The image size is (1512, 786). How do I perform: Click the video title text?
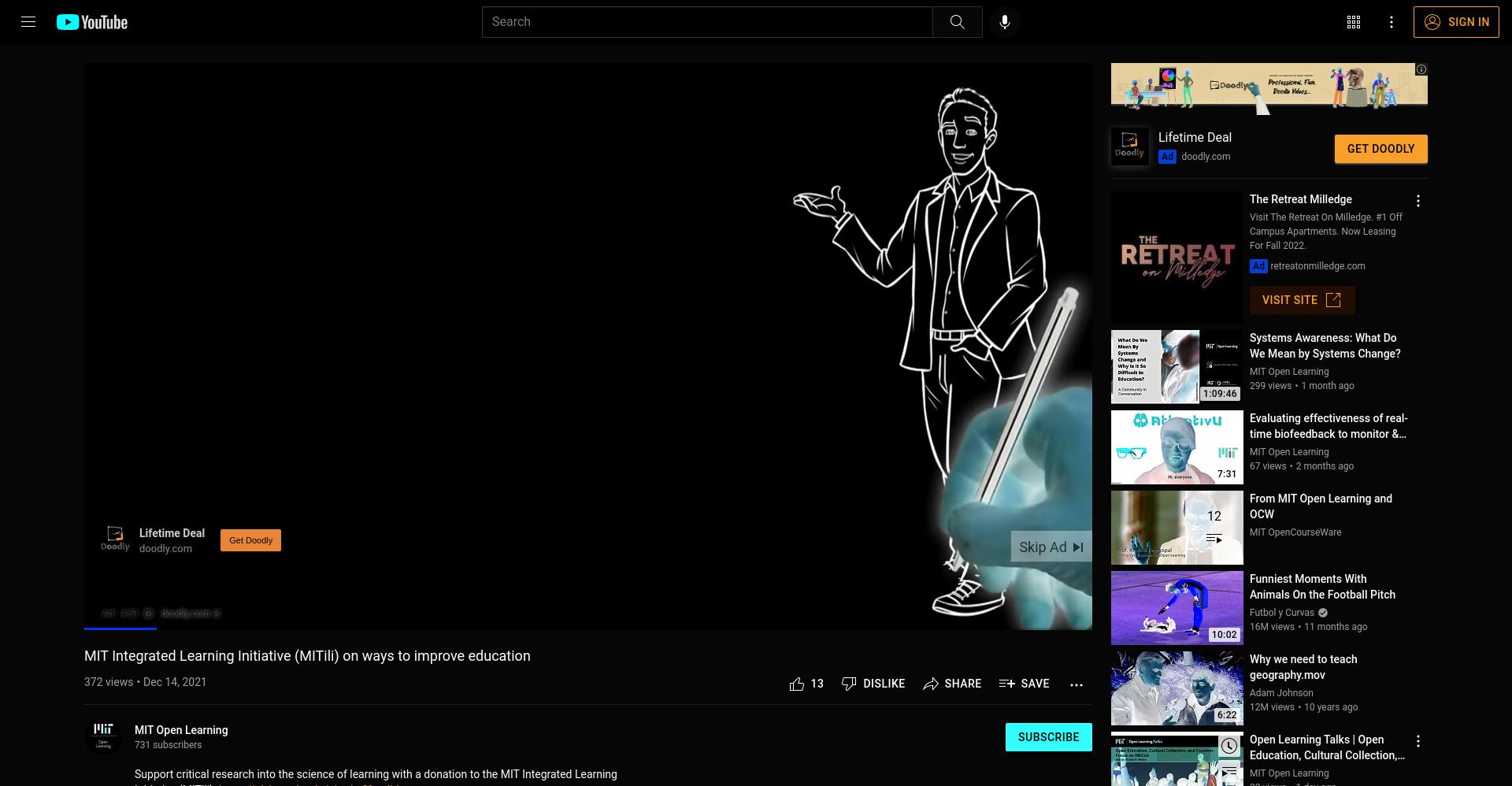[307, 656]
